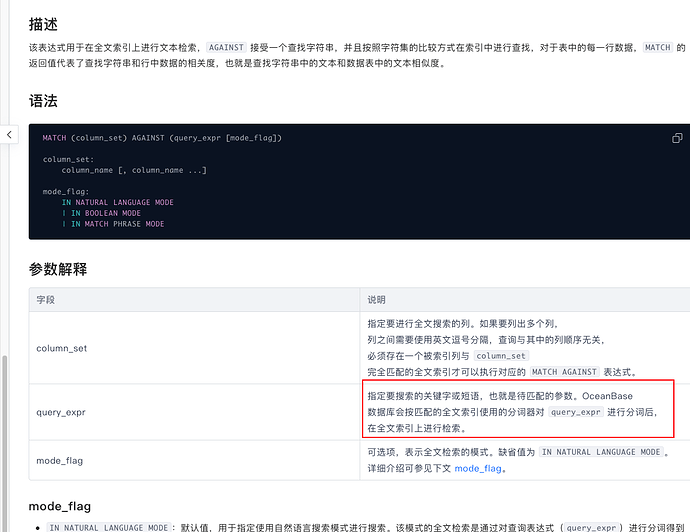The height and width of the screenshot is (532, 690).
Task: Click the 字段 table column header
Action: (47, 300)
